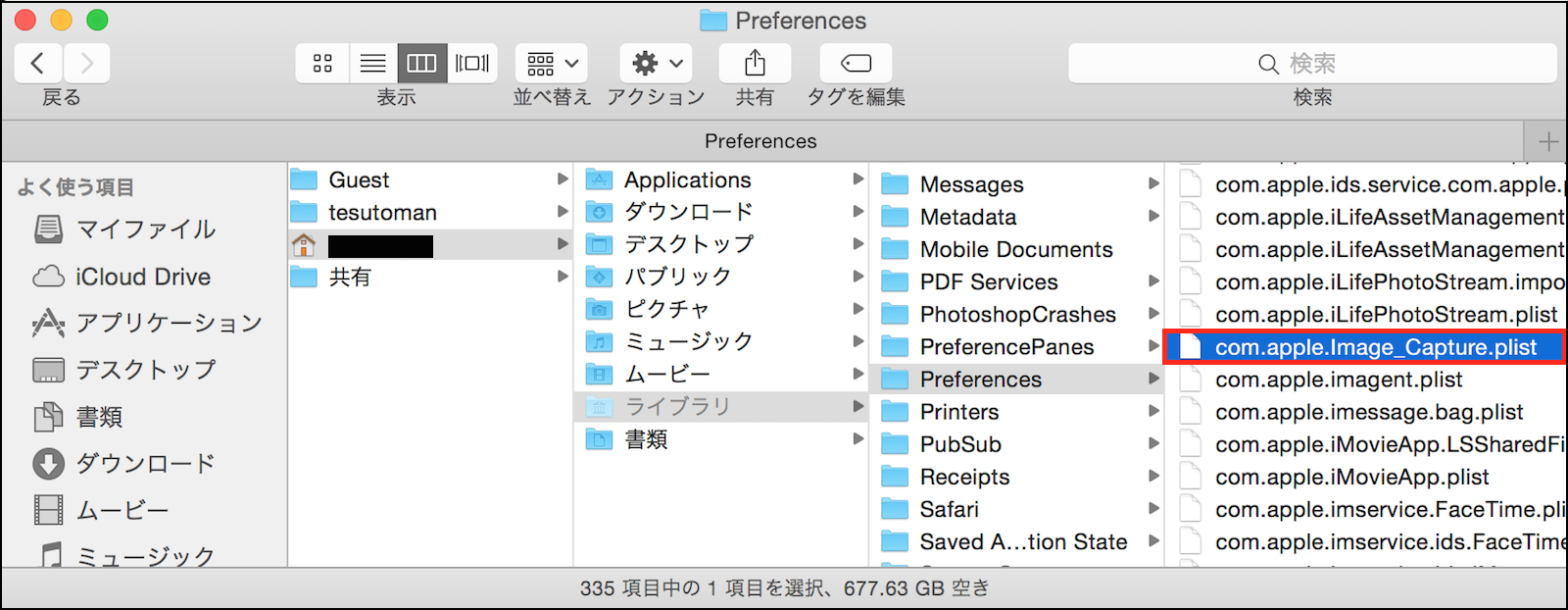Click the Back navigation arrow
The height and width of the screenshot is (610, 1568).
coord(38,64)
